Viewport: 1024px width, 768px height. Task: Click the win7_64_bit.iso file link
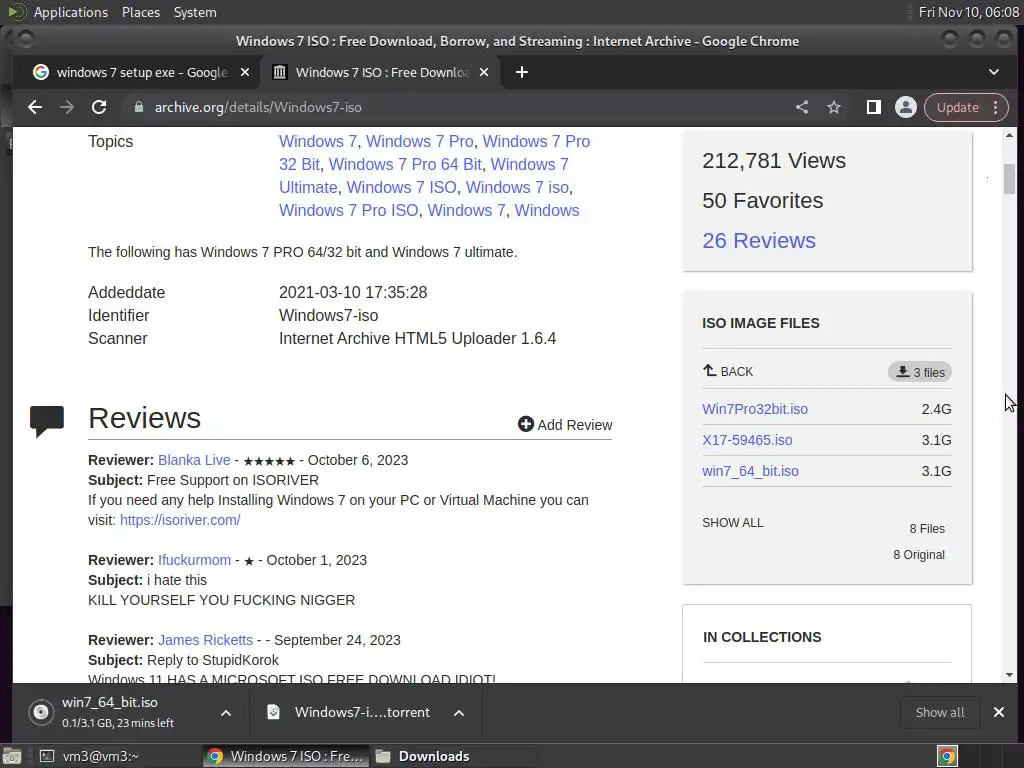tap(750, 472)
